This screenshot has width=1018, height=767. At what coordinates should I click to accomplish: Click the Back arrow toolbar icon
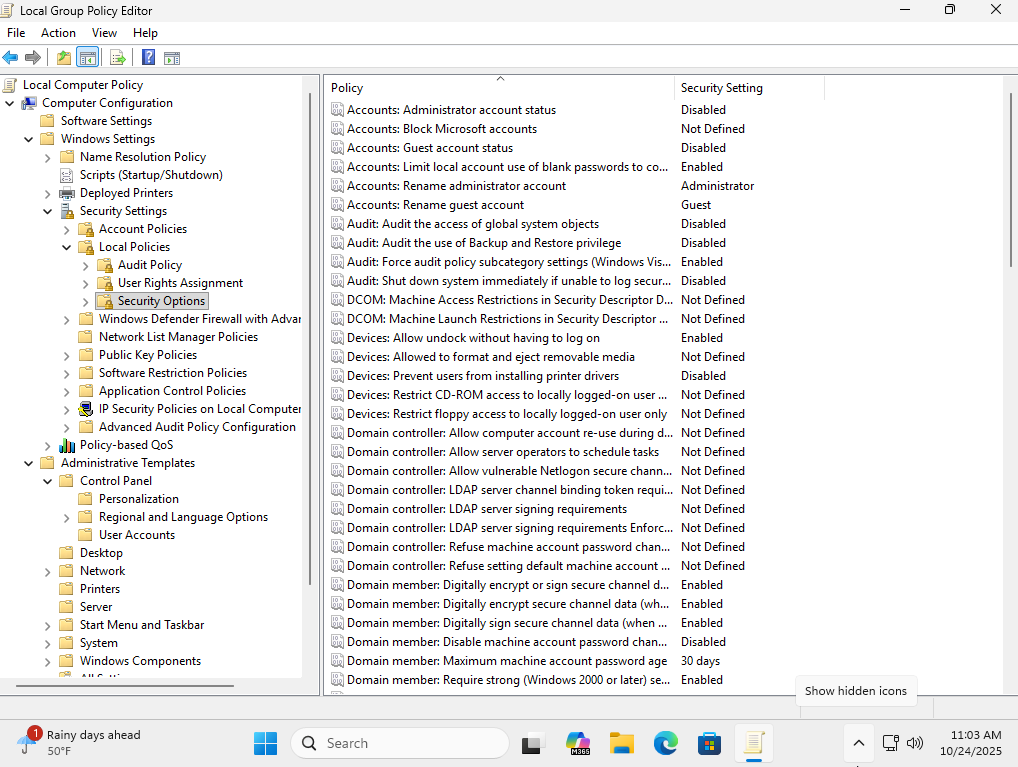pyautogui.click(x=11, y=57)
